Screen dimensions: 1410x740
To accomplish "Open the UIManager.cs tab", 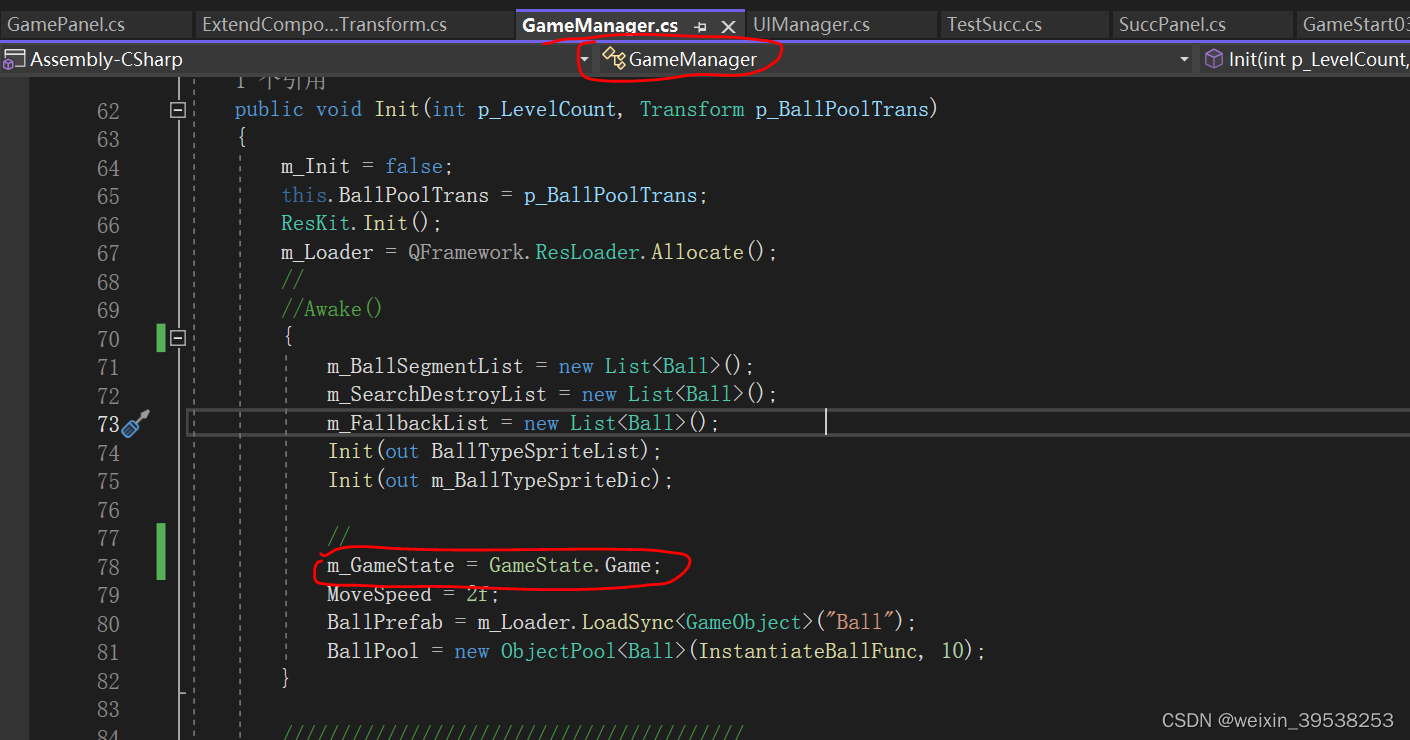I will click(x=811, y=25).
